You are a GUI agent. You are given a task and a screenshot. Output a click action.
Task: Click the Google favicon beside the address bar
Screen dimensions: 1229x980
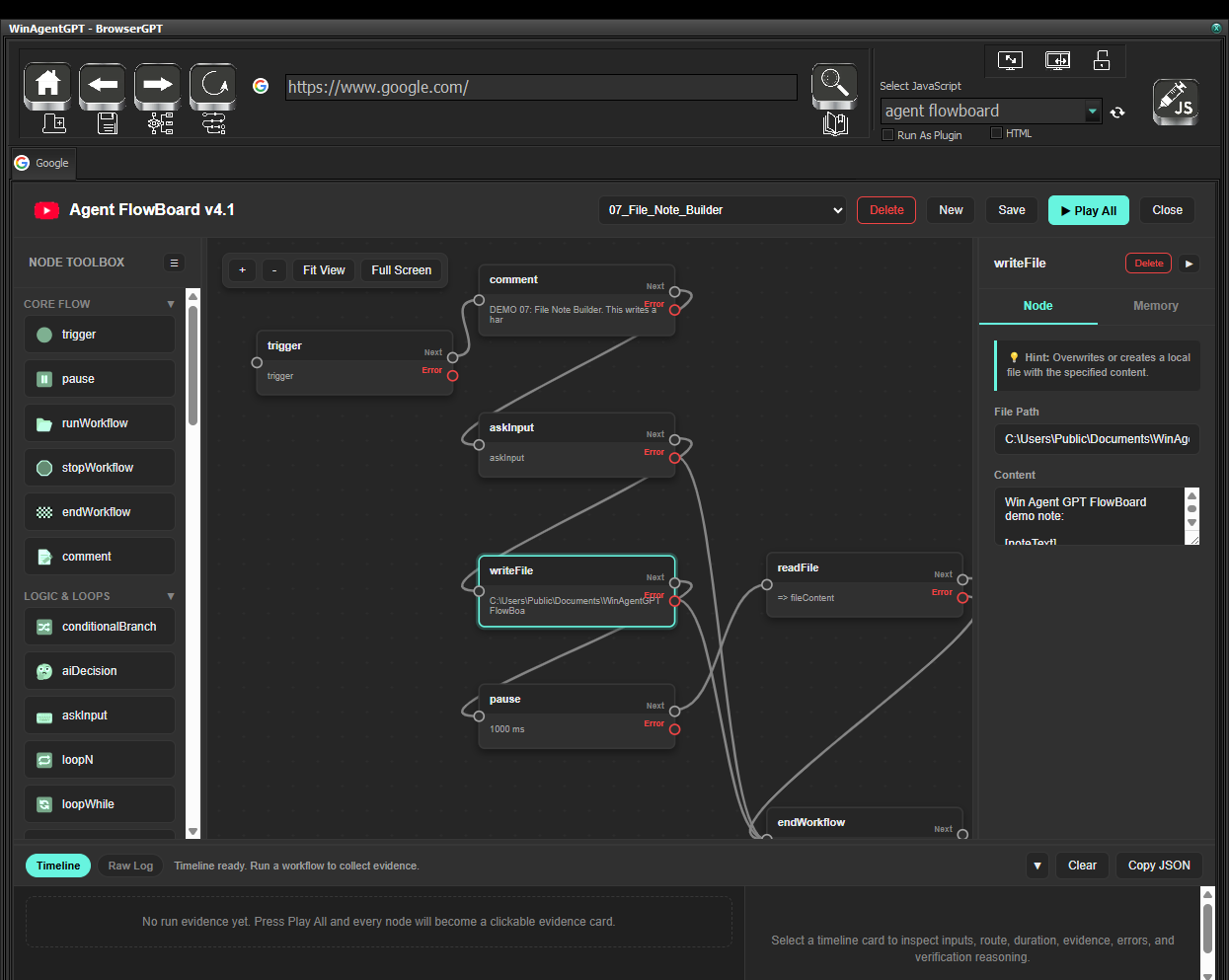click(261, 86)
